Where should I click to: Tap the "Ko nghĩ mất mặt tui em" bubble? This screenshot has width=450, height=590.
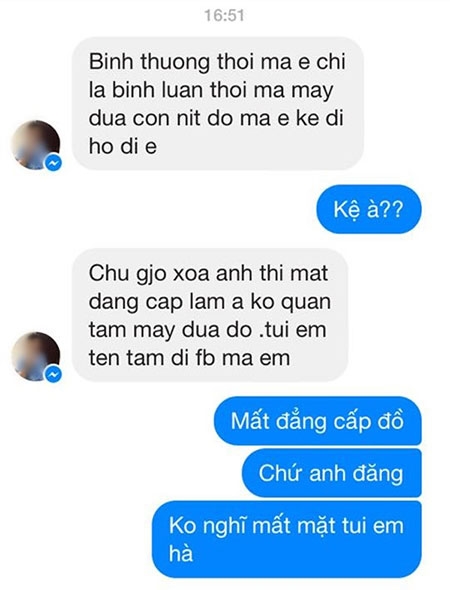[287, 539]
